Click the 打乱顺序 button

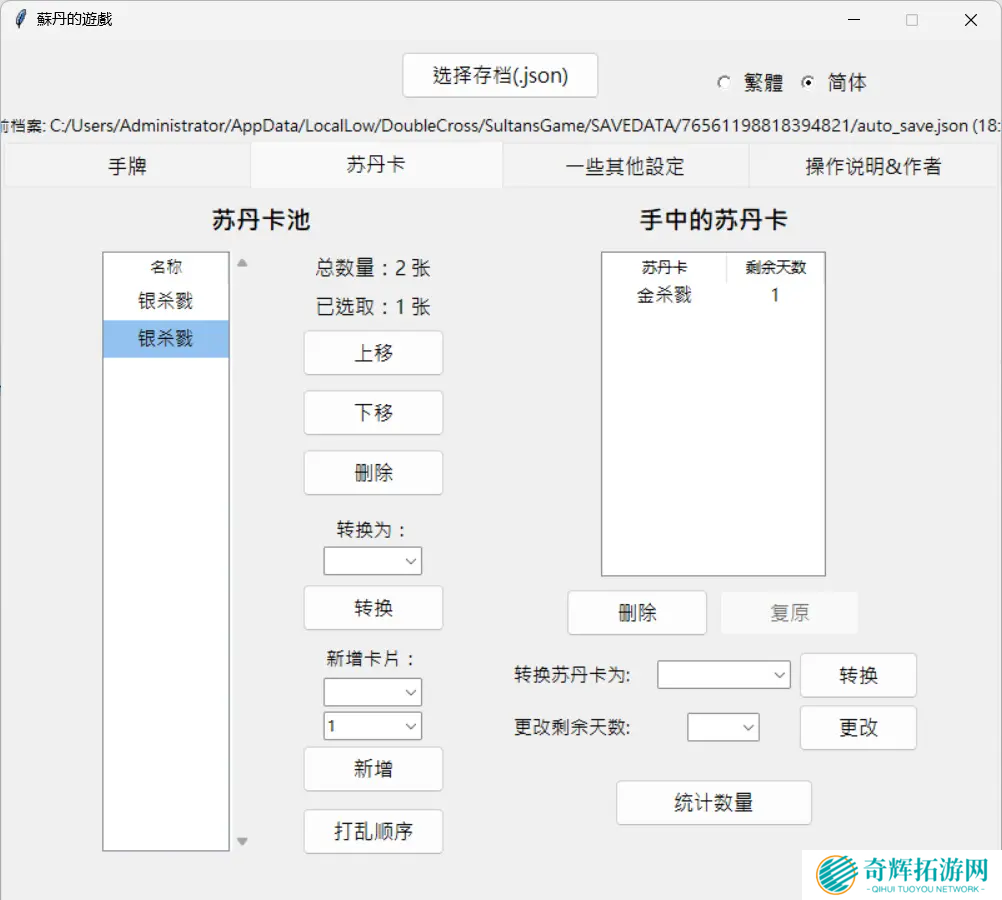pos(373,831)
